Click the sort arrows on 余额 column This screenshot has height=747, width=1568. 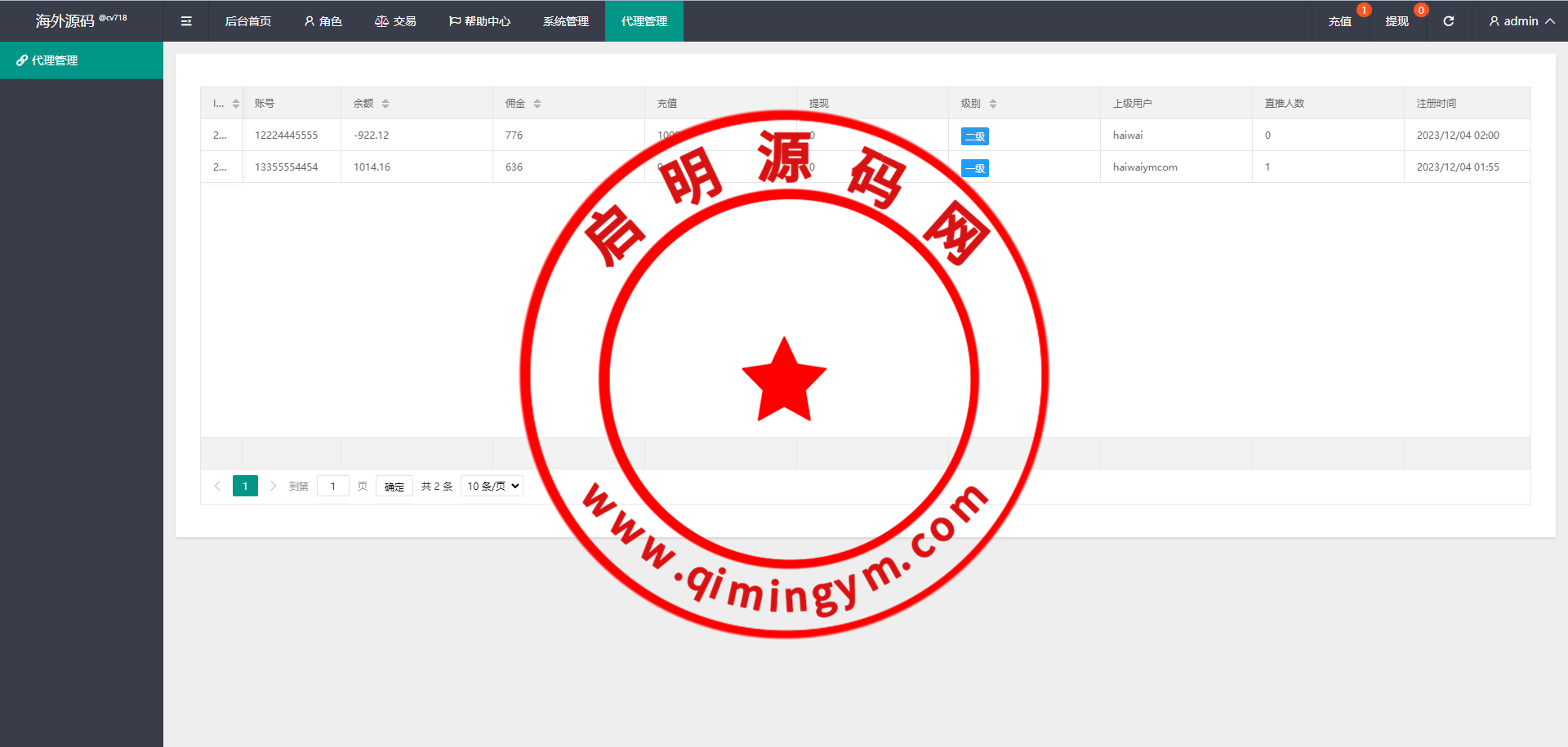(x=385, y=104)
